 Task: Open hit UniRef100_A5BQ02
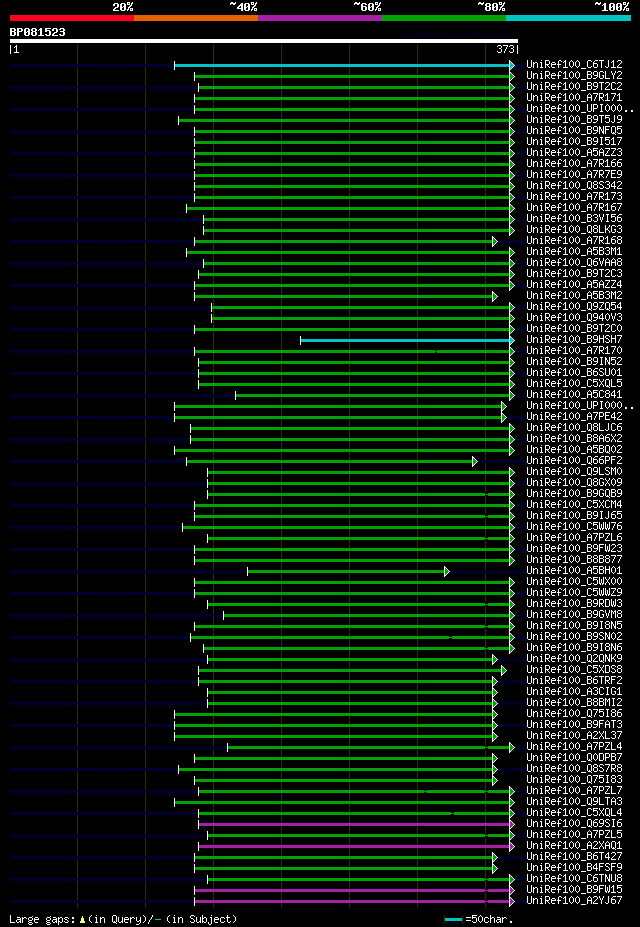coord(574,450)
